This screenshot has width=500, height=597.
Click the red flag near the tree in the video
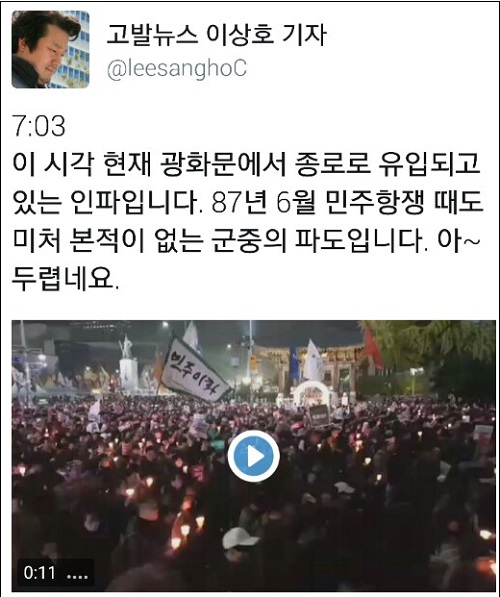point(372,348)
